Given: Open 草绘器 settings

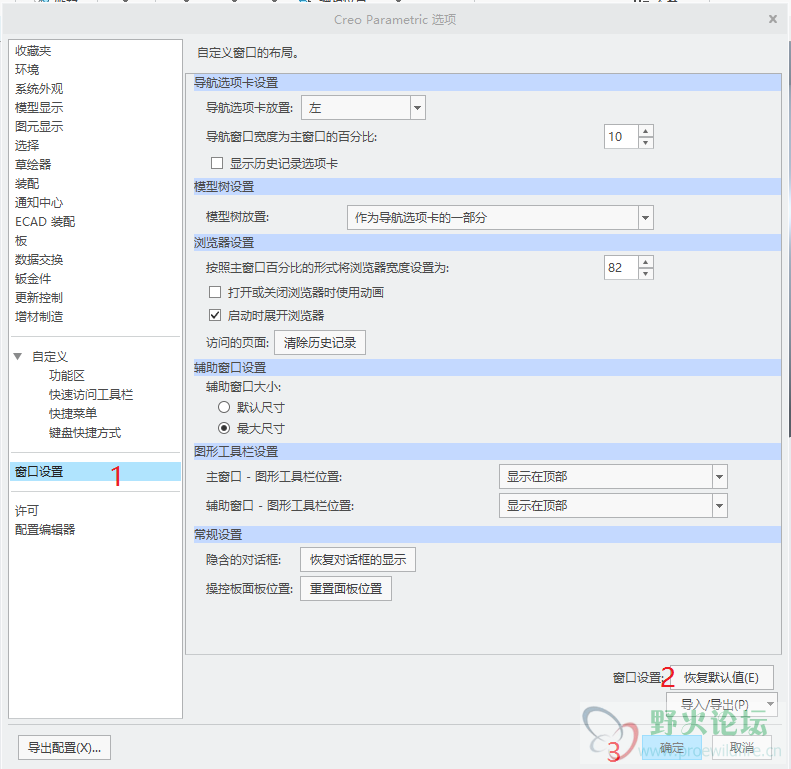Looking at the screenshot, I should 33,164.
